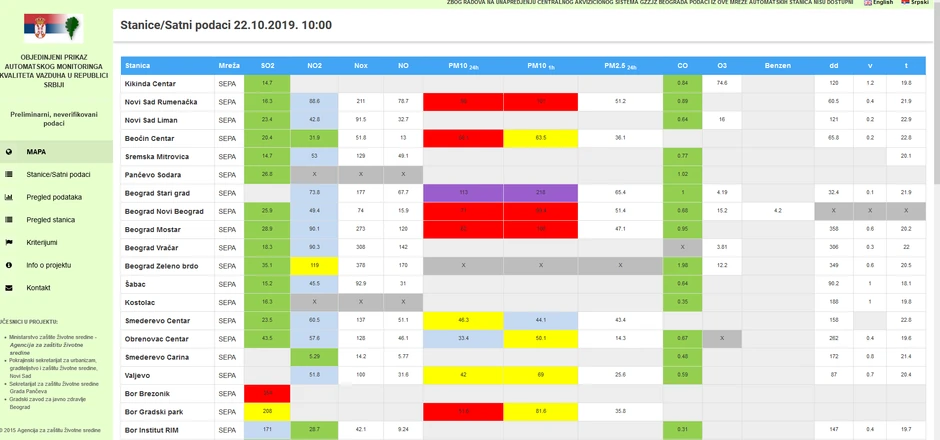Click yellow PM10 1h value 63.5 for Beočin Centar
Viewport: 940px width, 440px height.
click(x=541, y=138)
